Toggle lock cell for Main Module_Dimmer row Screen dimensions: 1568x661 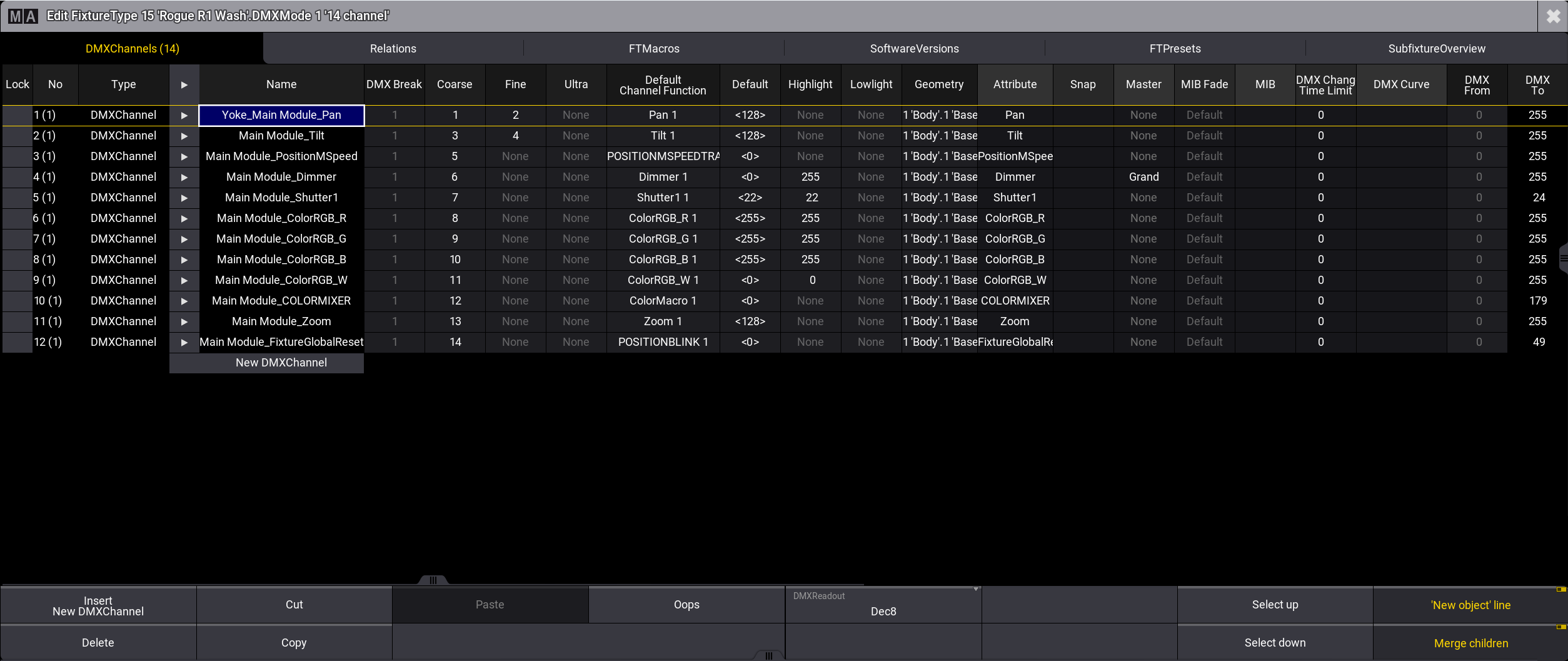coord(17,178)
